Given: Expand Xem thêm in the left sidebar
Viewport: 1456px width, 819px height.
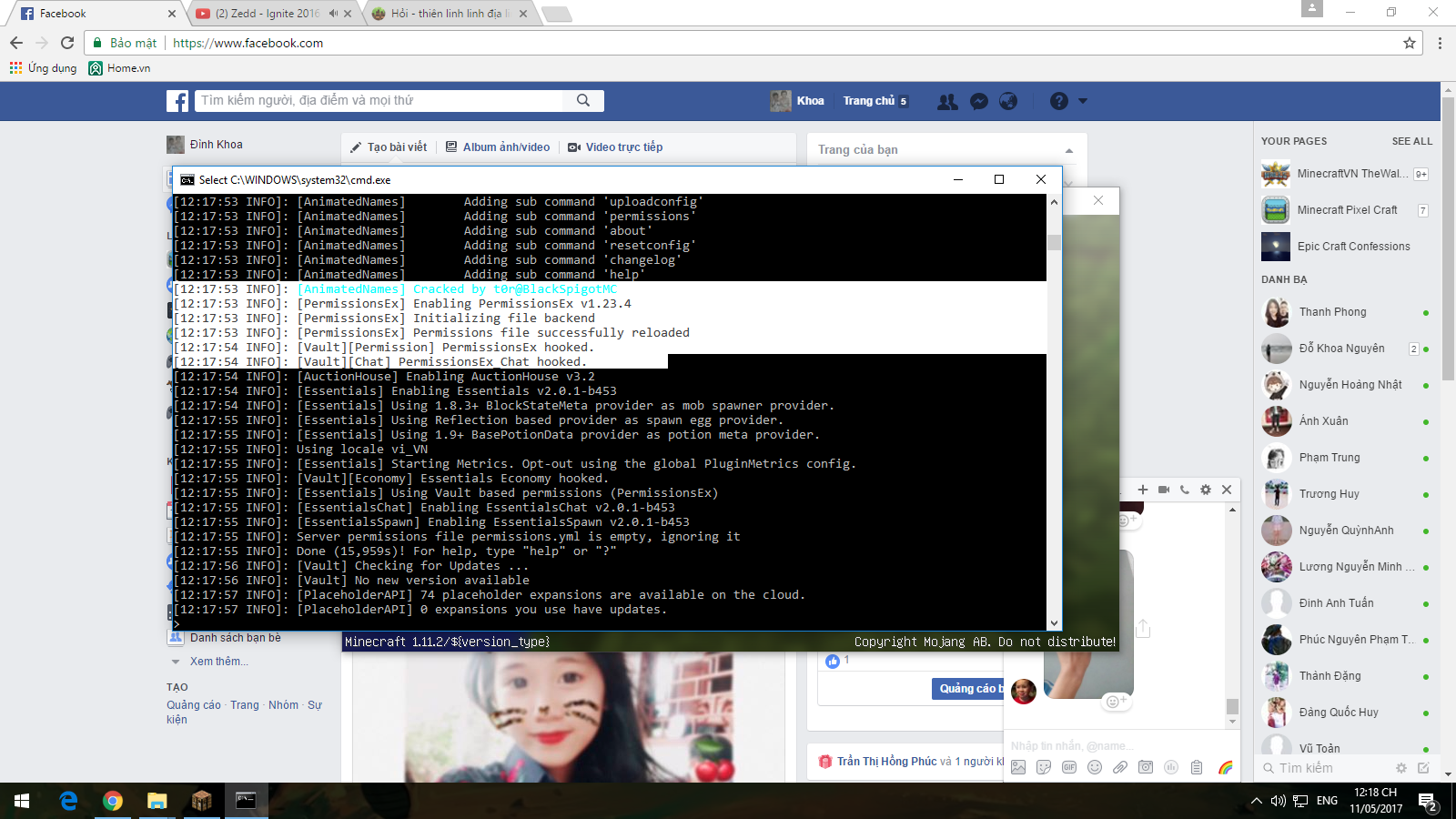Looking at the screenshot, I should coord(218,662).
